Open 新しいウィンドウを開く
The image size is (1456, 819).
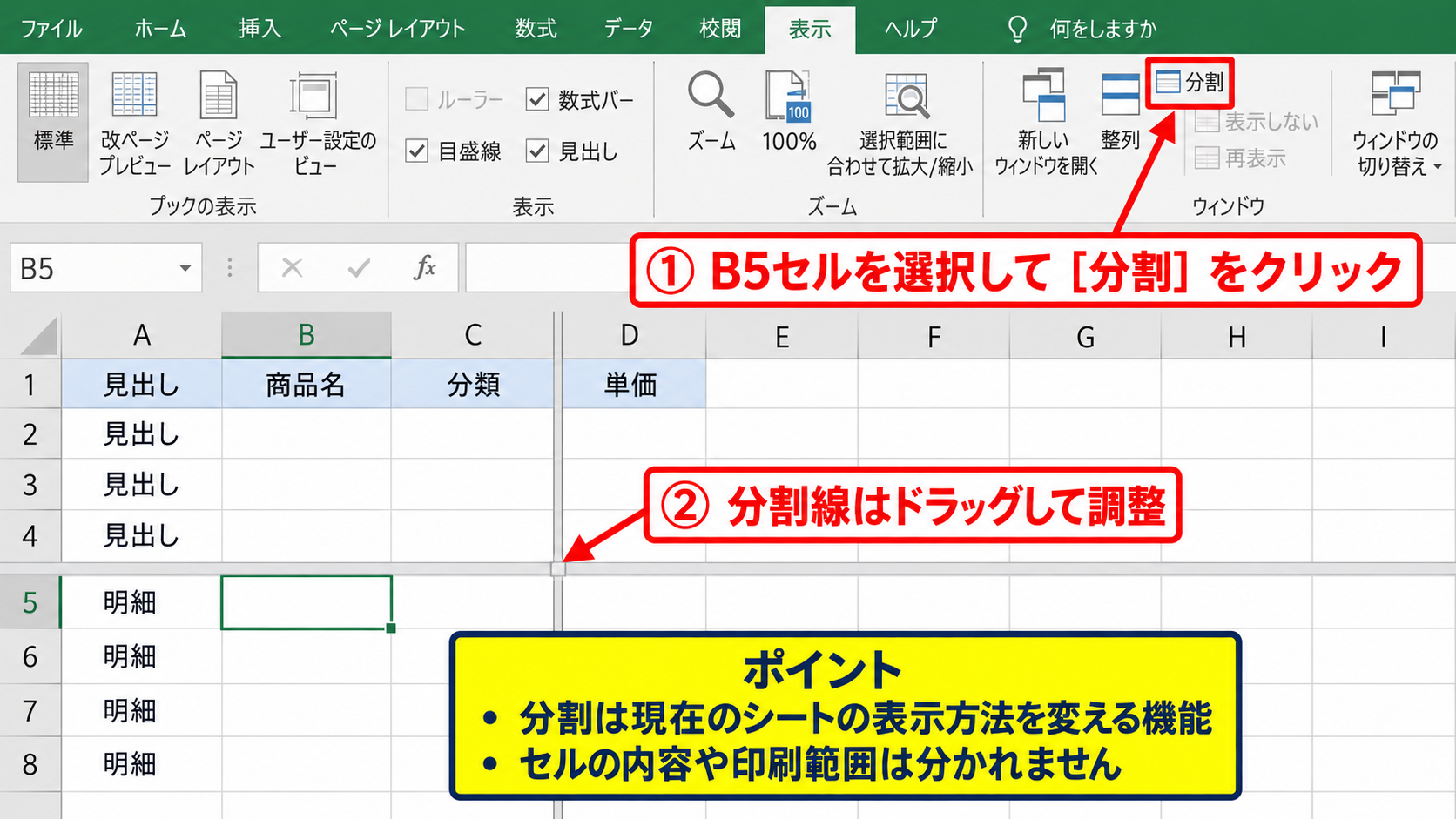(x=1045, y=123)
